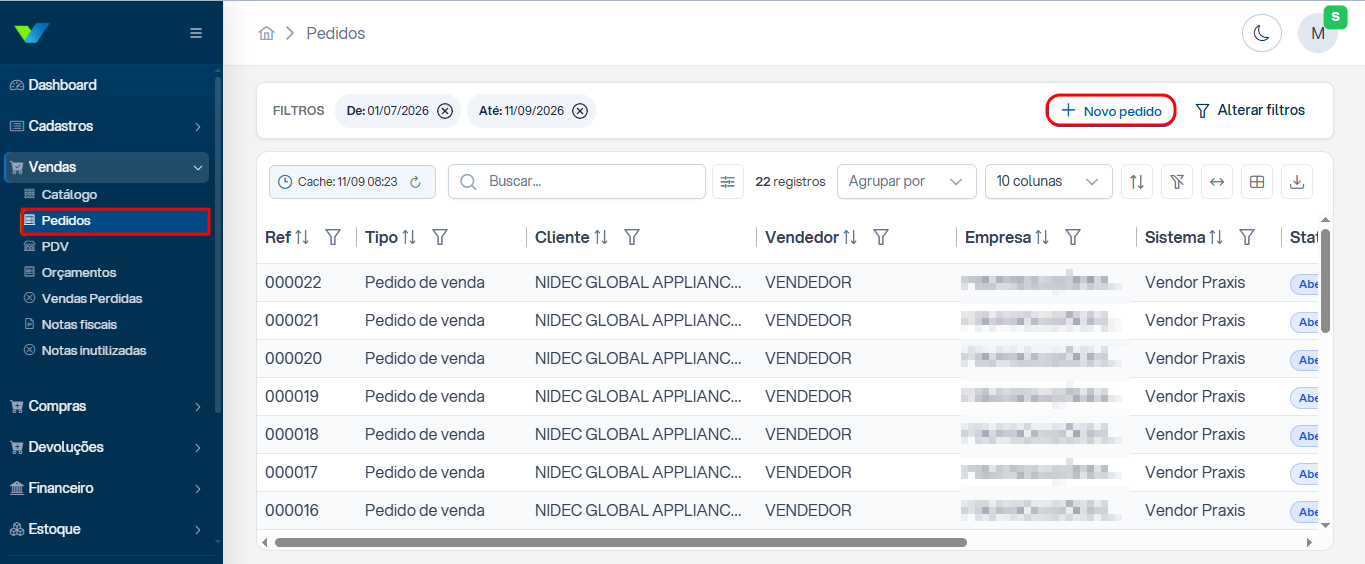The height and width of the screenshot is (564, 1365).
Task: Focus the Buscar search field
Action: click(x=577, y=182)
